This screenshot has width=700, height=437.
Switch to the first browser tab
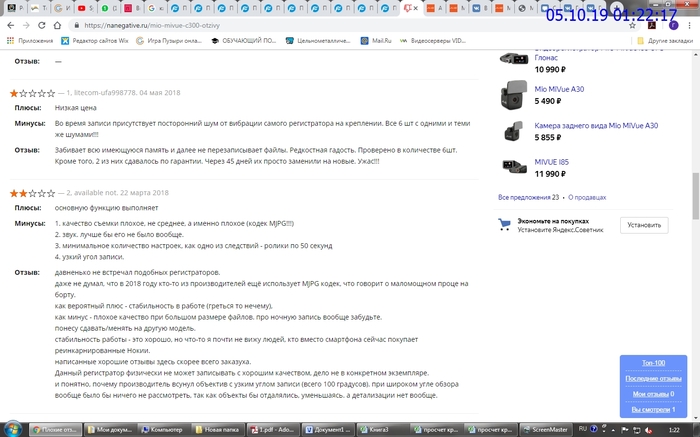pos(16,8)
